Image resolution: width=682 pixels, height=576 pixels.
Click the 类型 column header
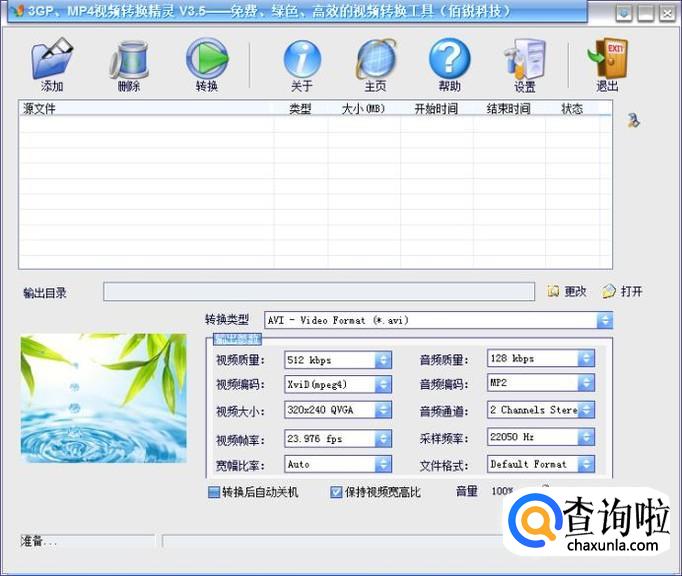click(x=300, y=108)
